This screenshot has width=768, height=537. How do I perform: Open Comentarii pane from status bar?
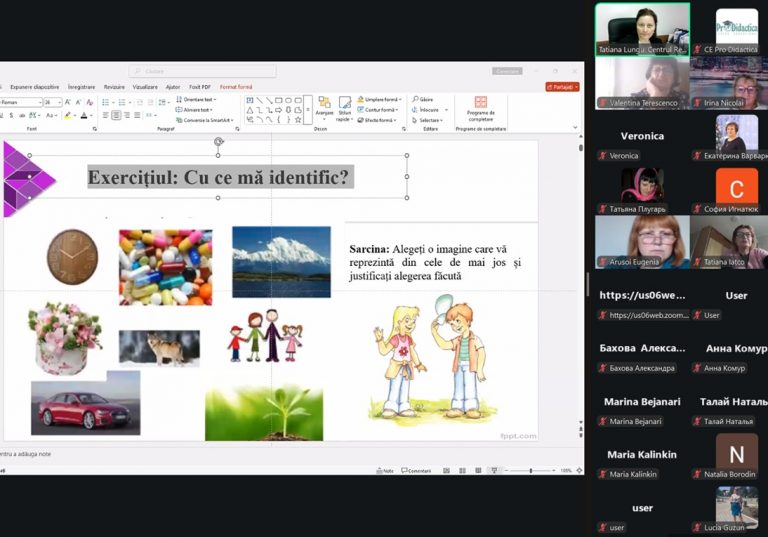[416, 470]
